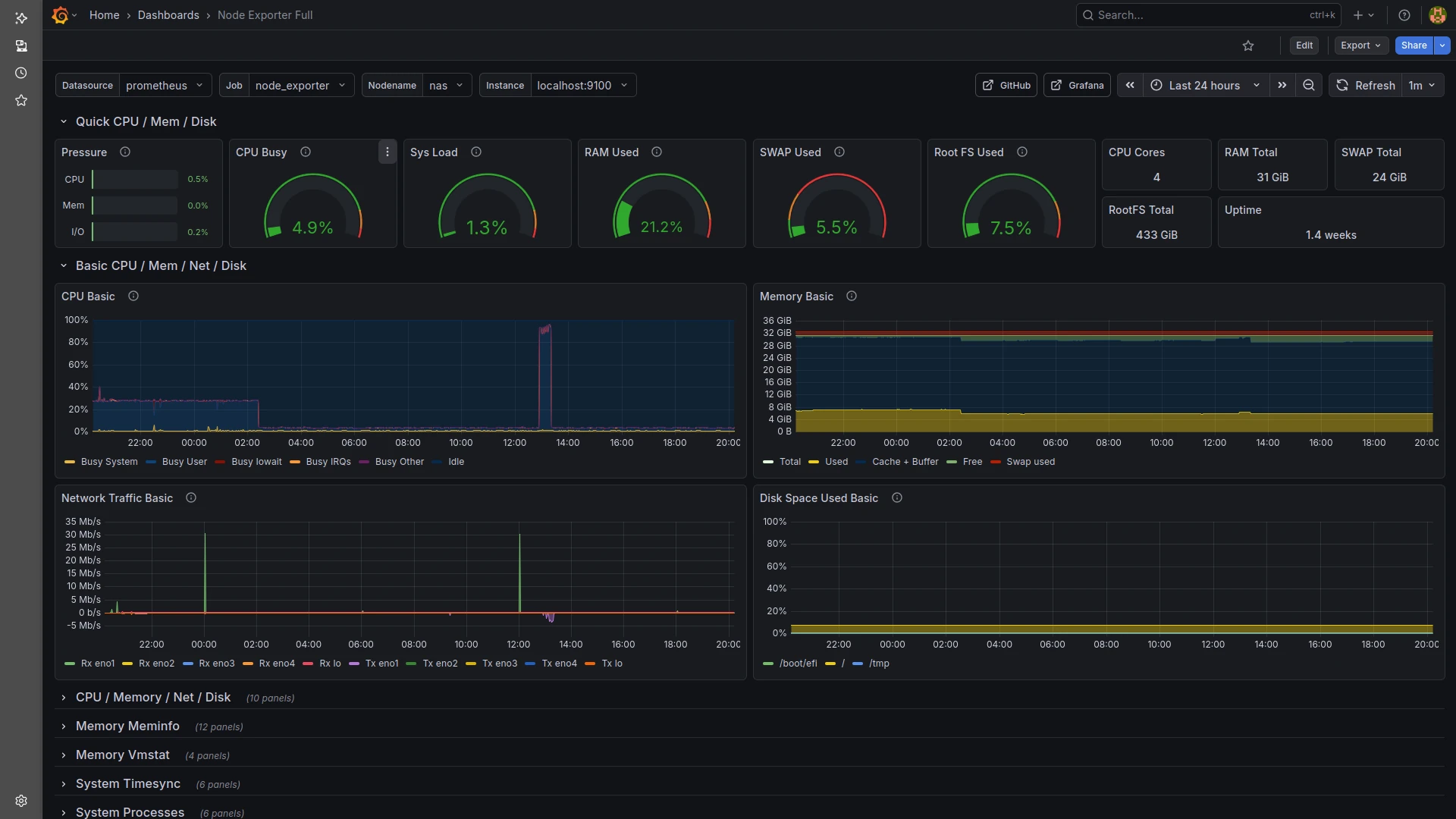This screenshot has height=819, width=1456.
Task: Click the info icon next to Memory Basic
Action: point(852,297)
